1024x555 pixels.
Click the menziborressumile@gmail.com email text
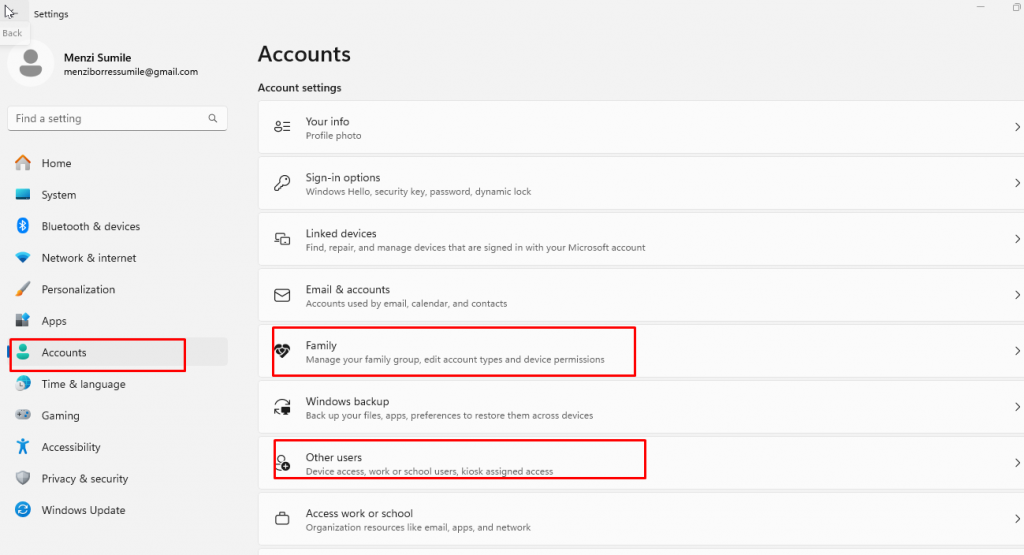coord(131,72)
